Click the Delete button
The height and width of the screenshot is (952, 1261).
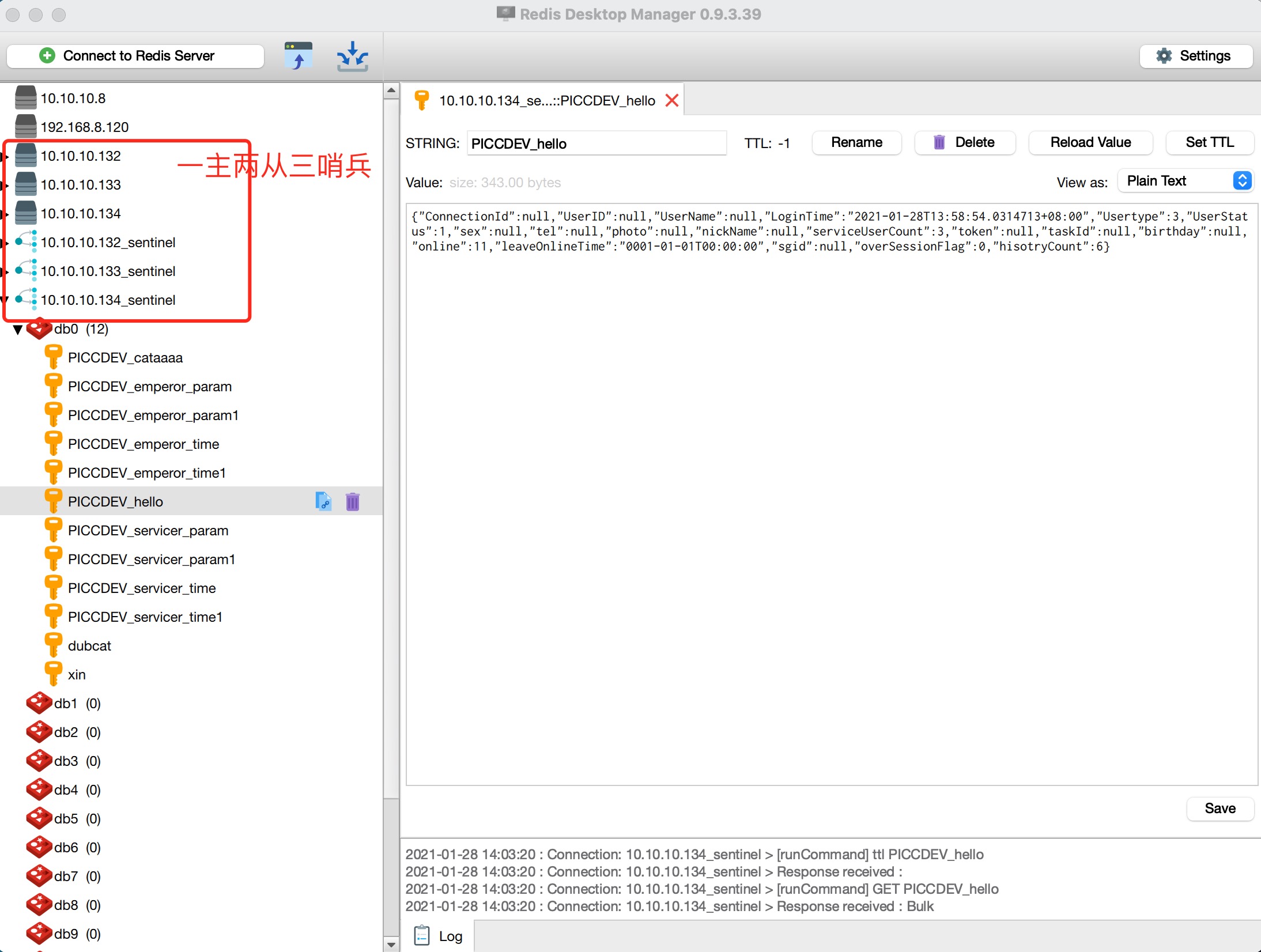pos(965,142)
